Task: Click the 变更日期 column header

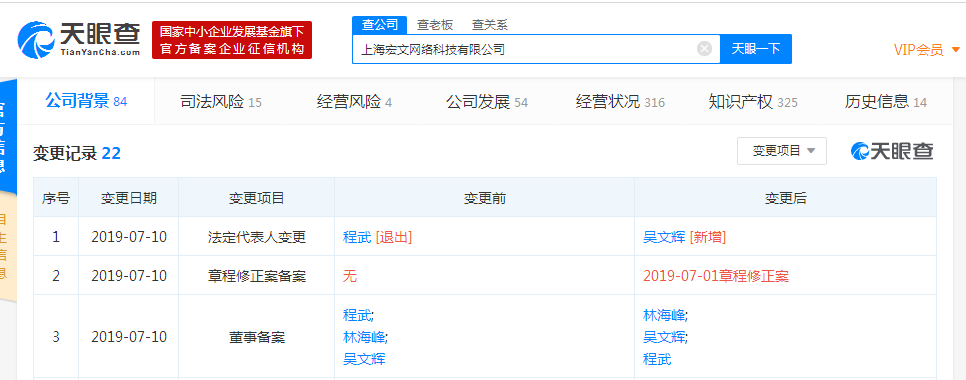Action: pos(129,198)
